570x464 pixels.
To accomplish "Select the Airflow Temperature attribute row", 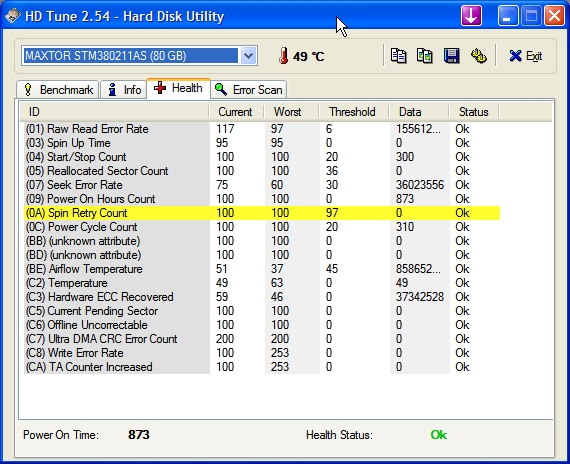I will pyautogui.click(x=262, y=269).
